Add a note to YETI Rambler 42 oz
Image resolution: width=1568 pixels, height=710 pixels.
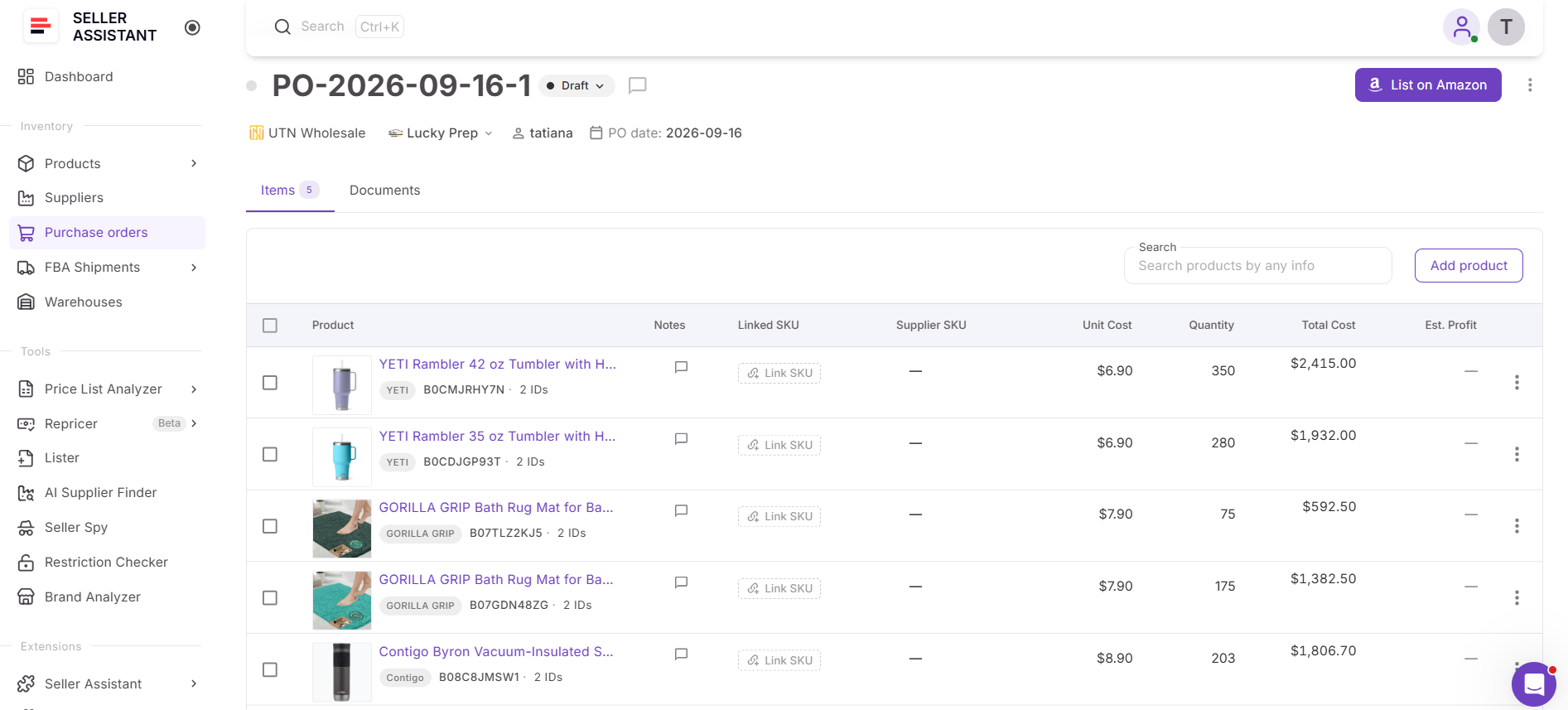tap(681, 367)
